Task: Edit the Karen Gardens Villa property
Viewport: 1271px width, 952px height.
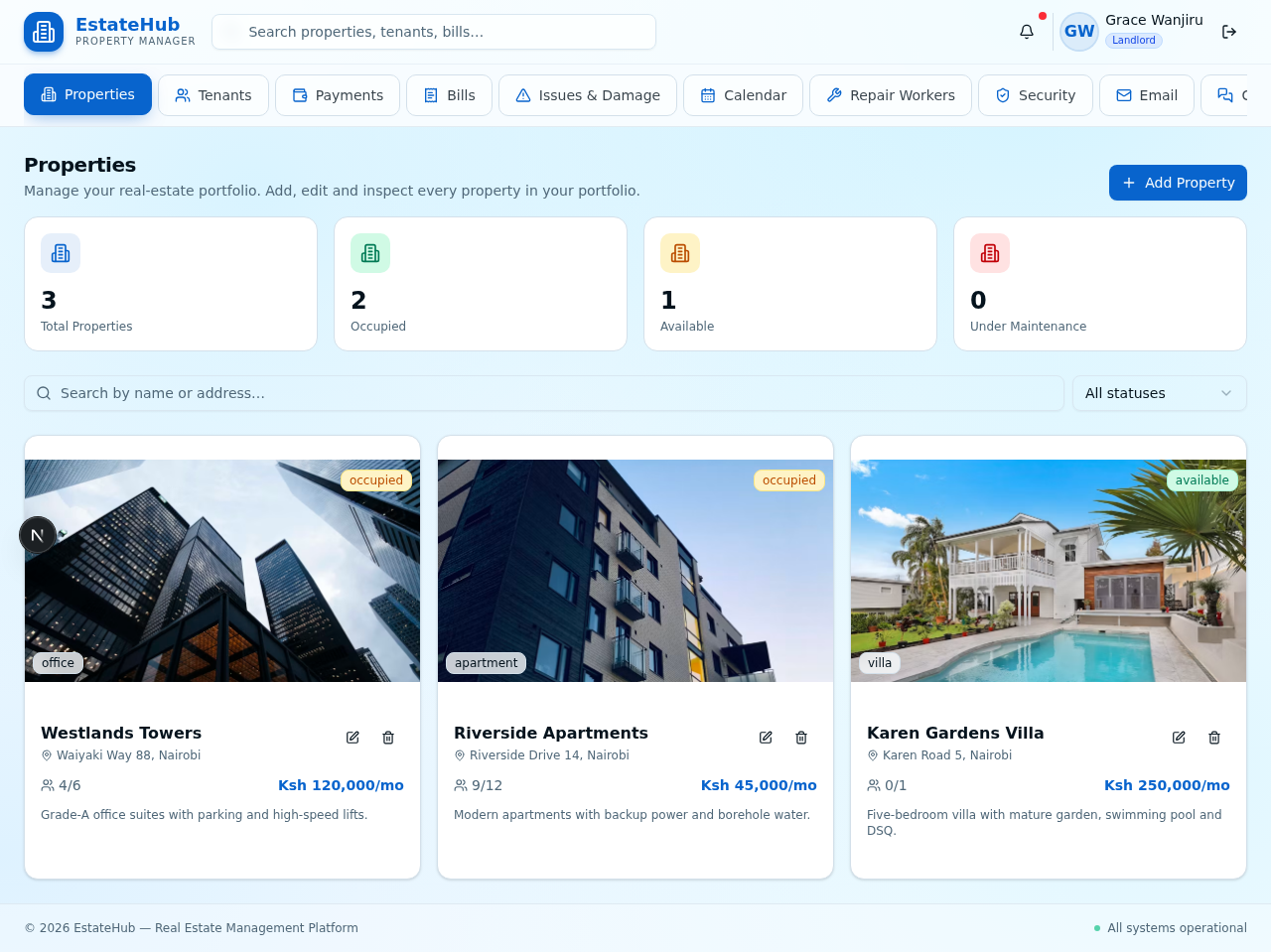Action: click(x=1179, y=738)
